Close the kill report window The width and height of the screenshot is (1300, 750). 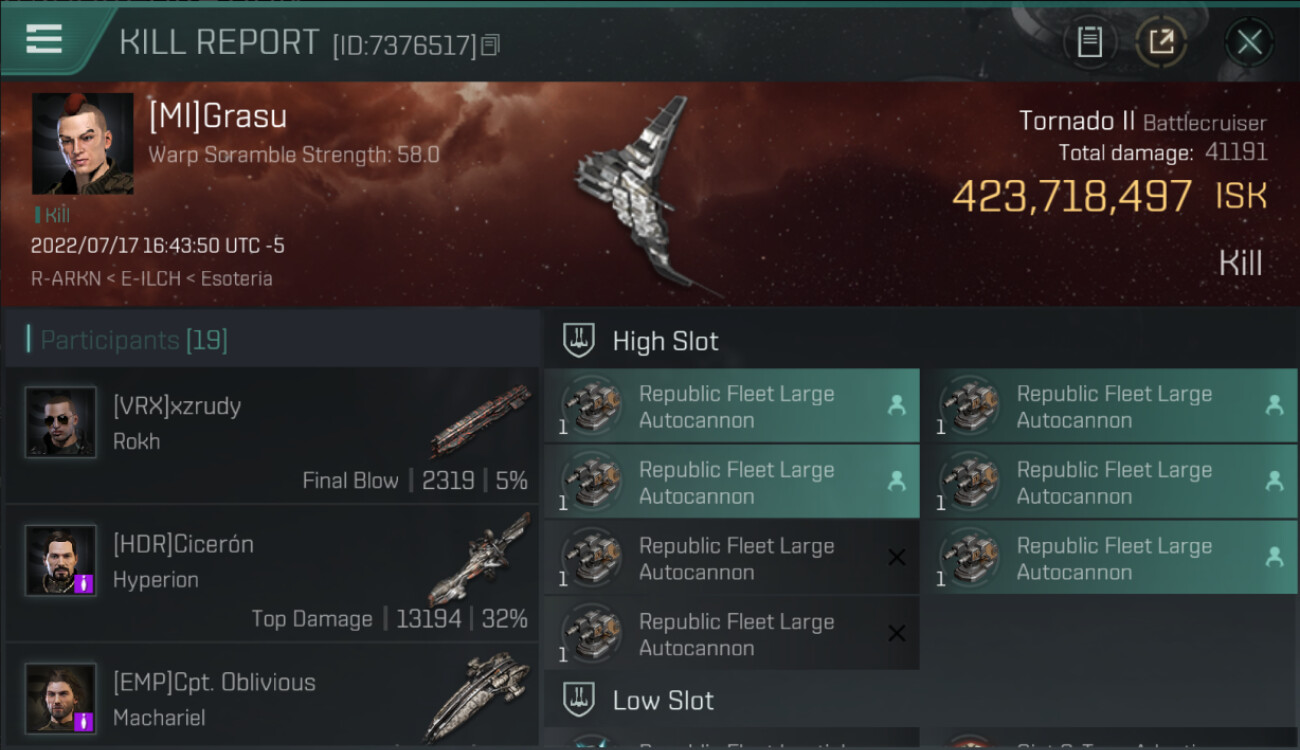(1249, 42)
